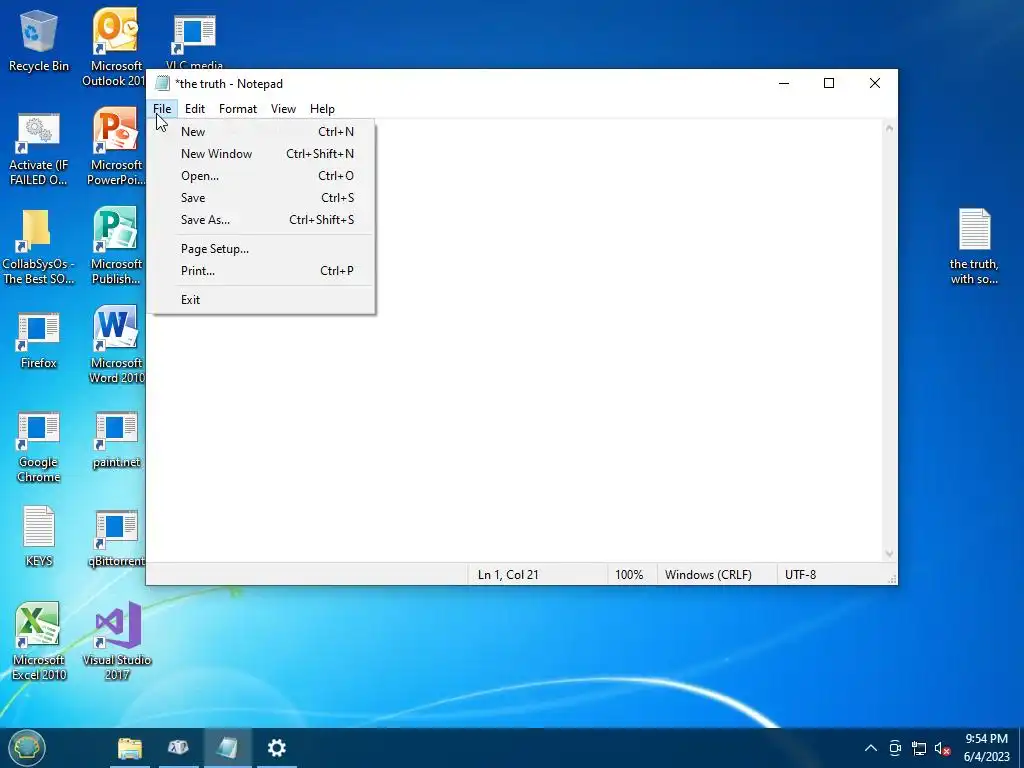
Task: Click the 100% zoom status entry
Action: (x=629, y=575)
